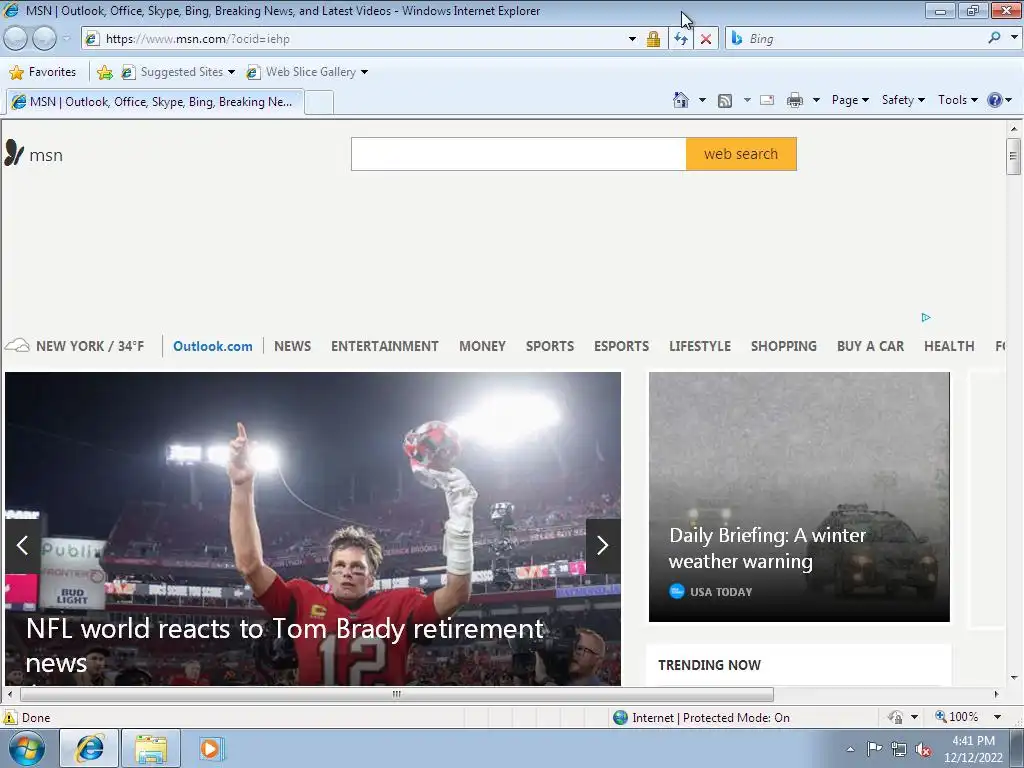This screenshot has width=1024, height=768.
Task: Open a new blank tab
Action: click(319, 103)
